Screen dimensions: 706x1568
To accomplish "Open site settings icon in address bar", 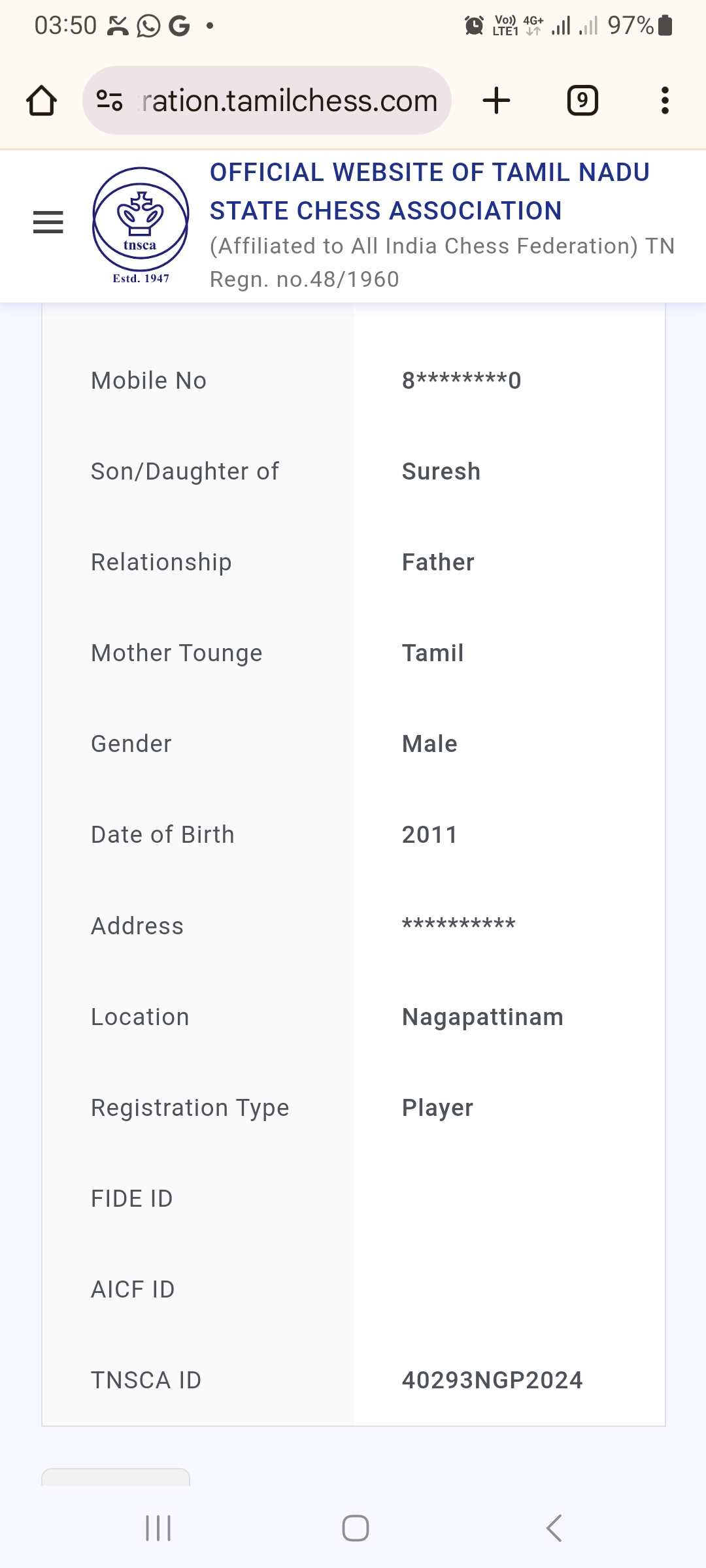I will click(x=109, y=101).
